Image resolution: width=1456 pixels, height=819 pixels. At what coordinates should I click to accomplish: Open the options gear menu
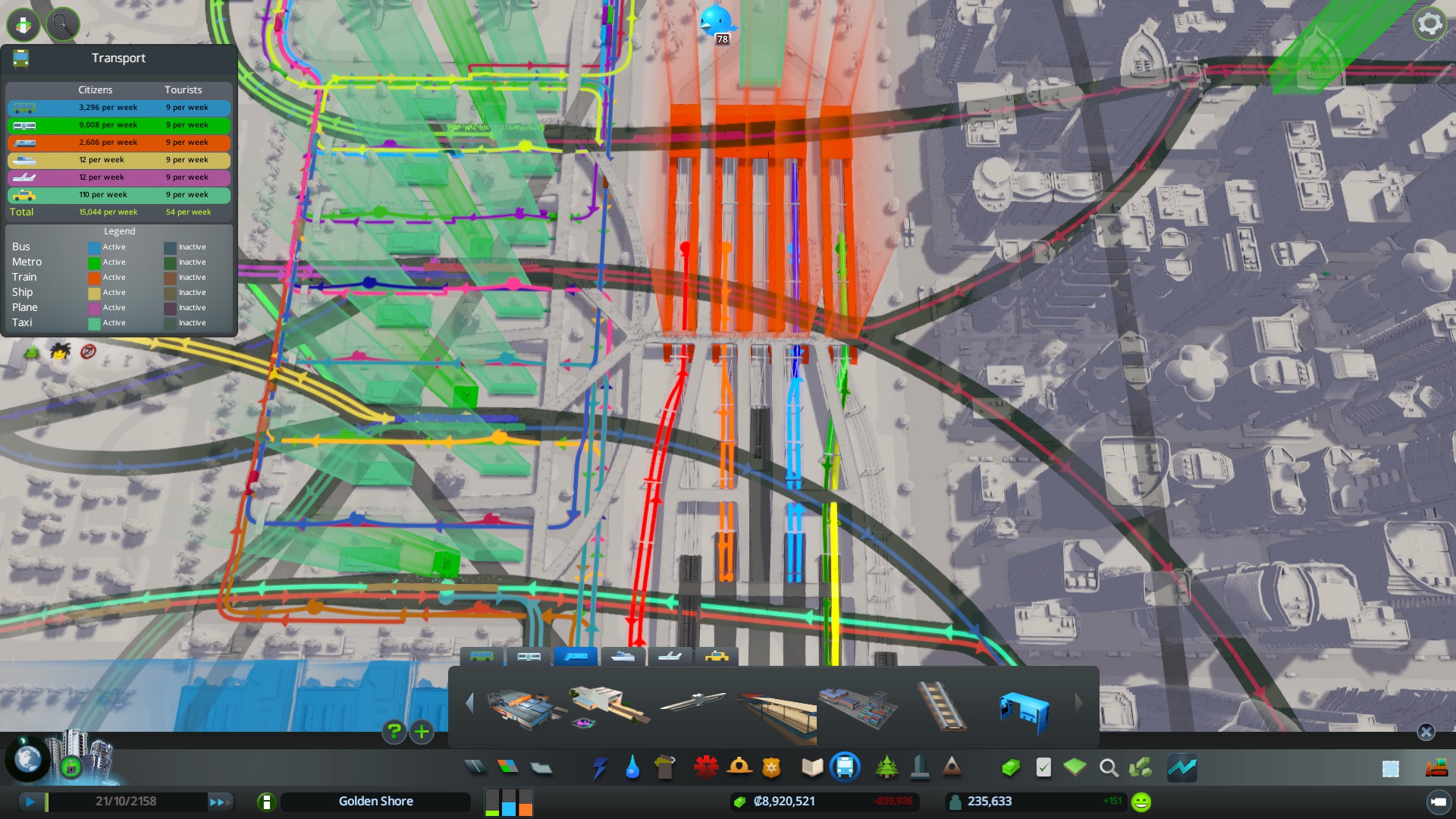(1429, 24)
